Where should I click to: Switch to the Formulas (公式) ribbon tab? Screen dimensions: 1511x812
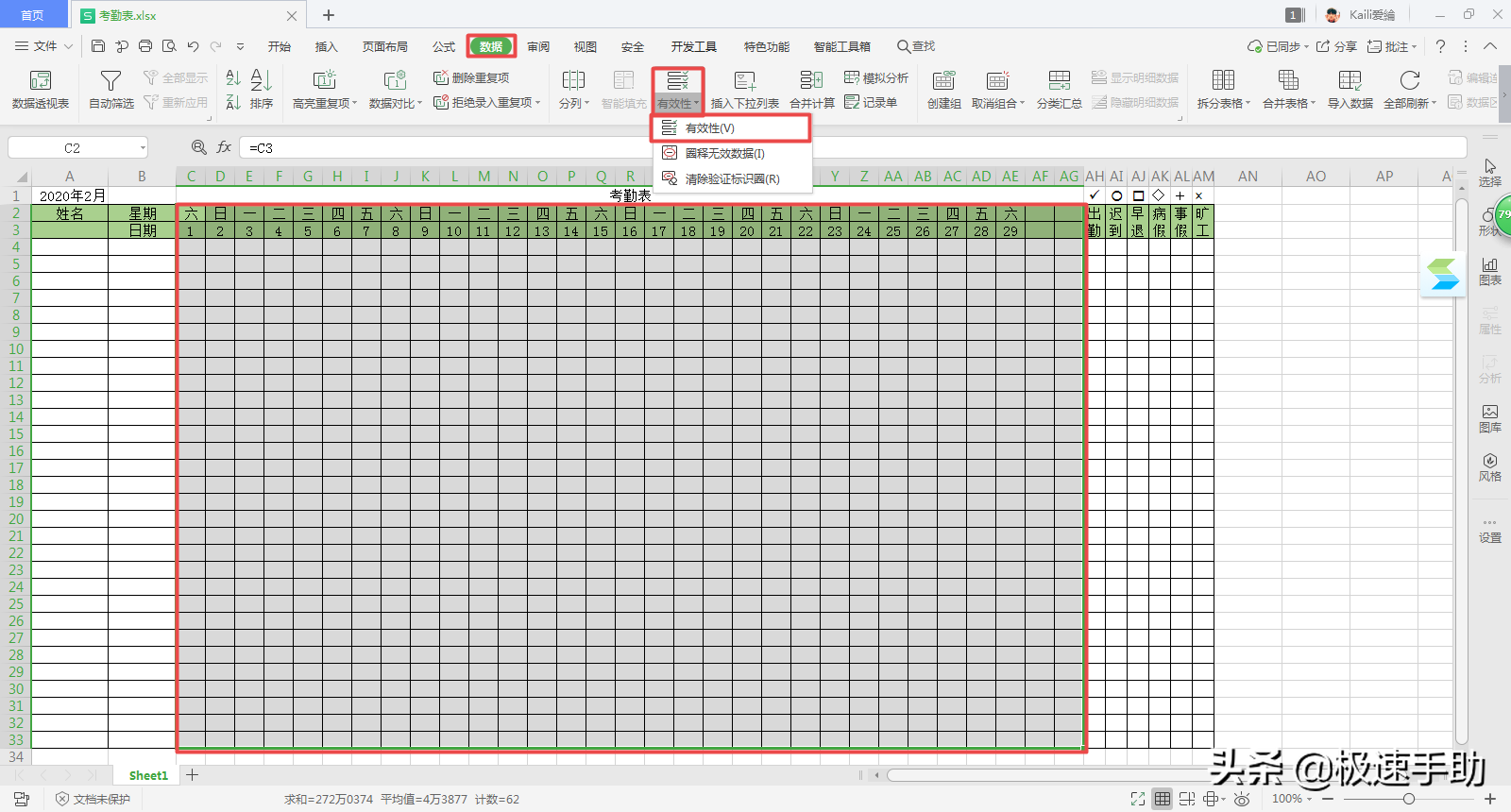click(x=444, y=46)
